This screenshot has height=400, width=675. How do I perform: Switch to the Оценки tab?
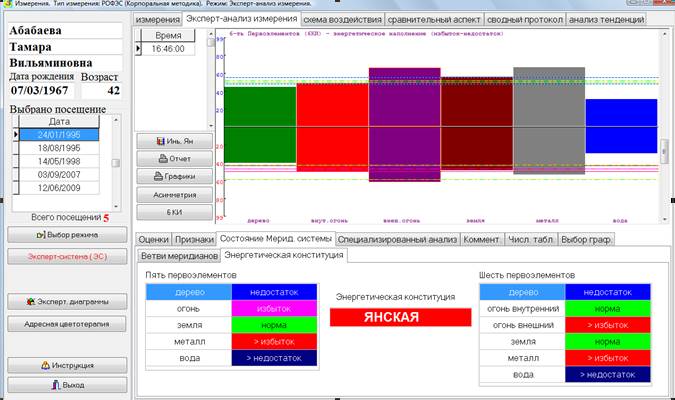point(153,239)
